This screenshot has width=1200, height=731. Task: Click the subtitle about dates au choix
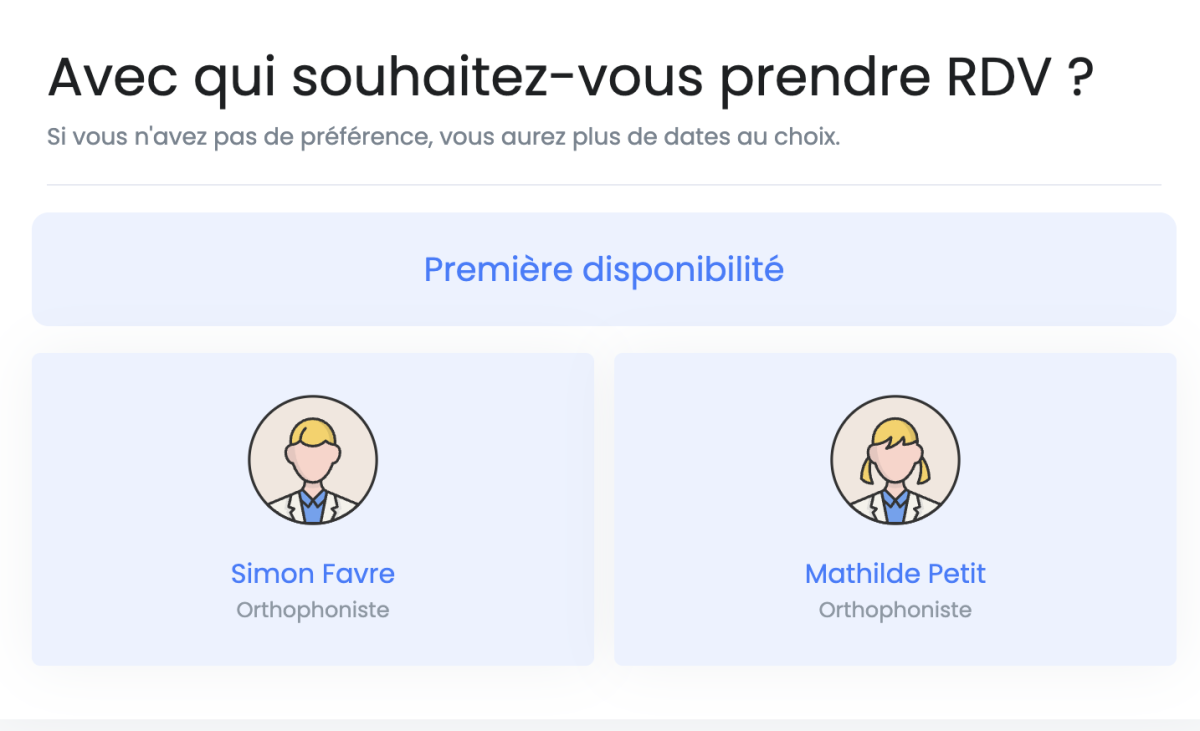(443, 137)
